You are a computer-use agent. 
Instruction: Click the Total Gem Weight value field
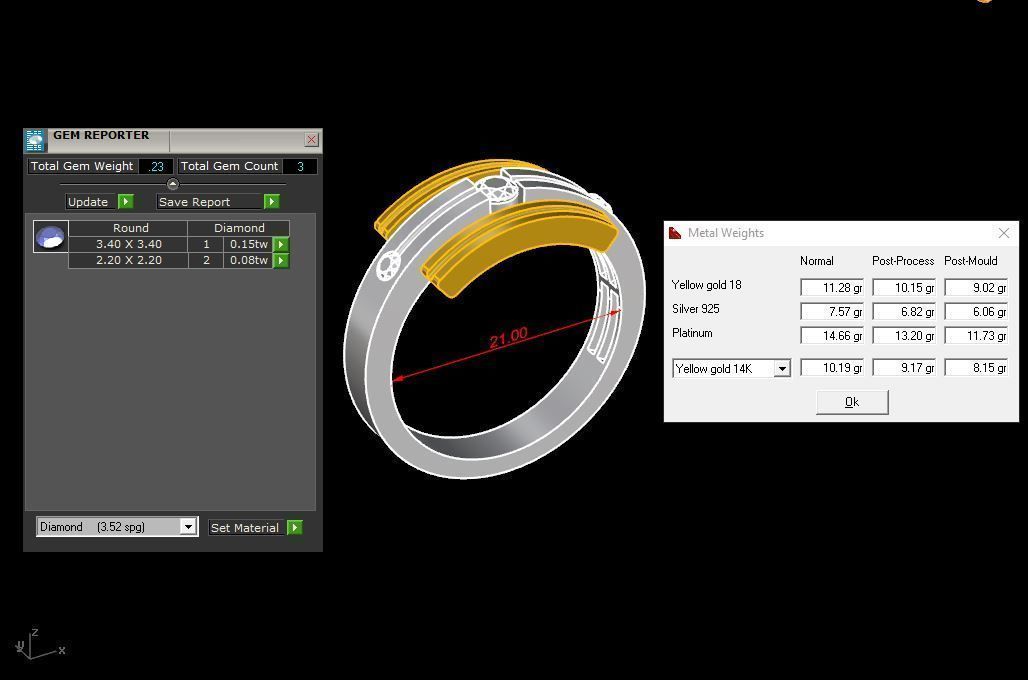coord(156,167)
